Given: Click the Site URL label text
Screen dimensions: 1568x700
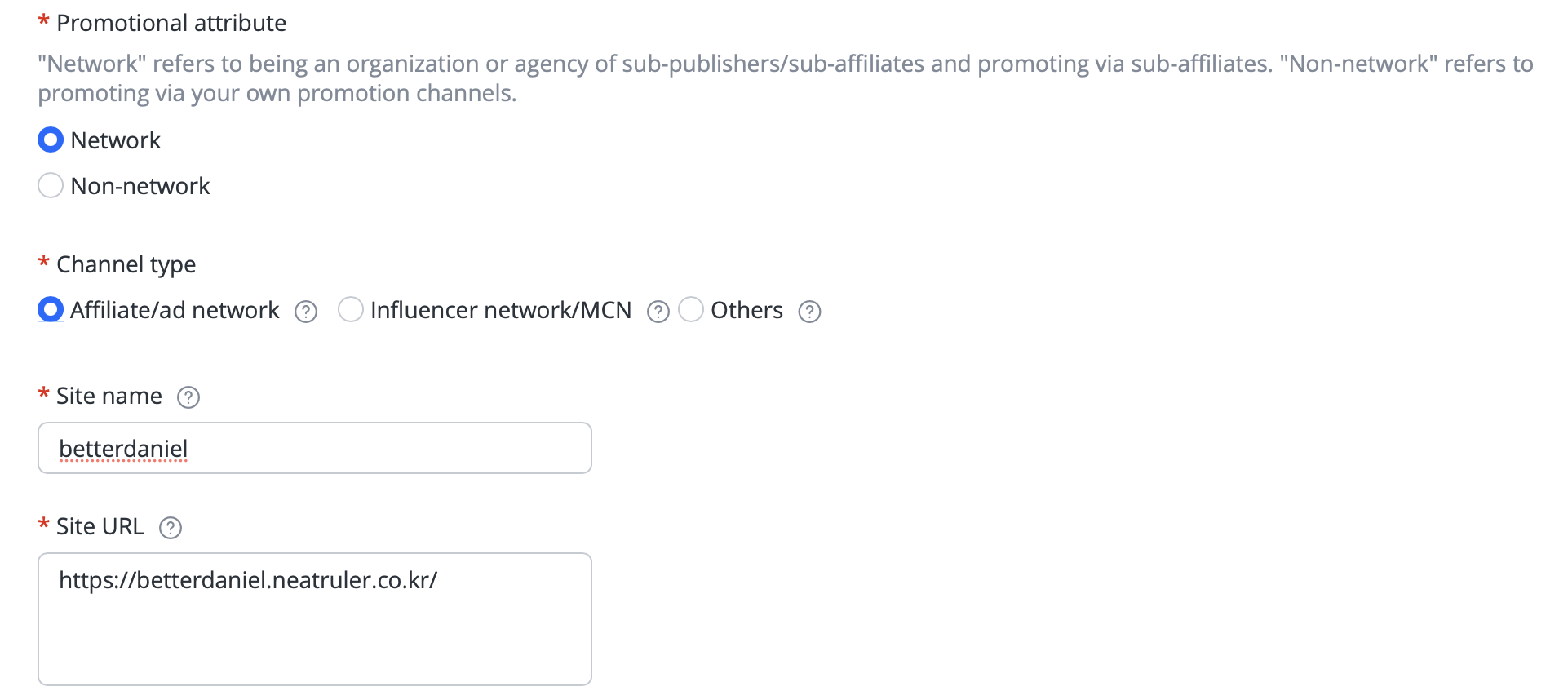Looking at the screenshot, I should pyautogui.click(x=100, y=526).
